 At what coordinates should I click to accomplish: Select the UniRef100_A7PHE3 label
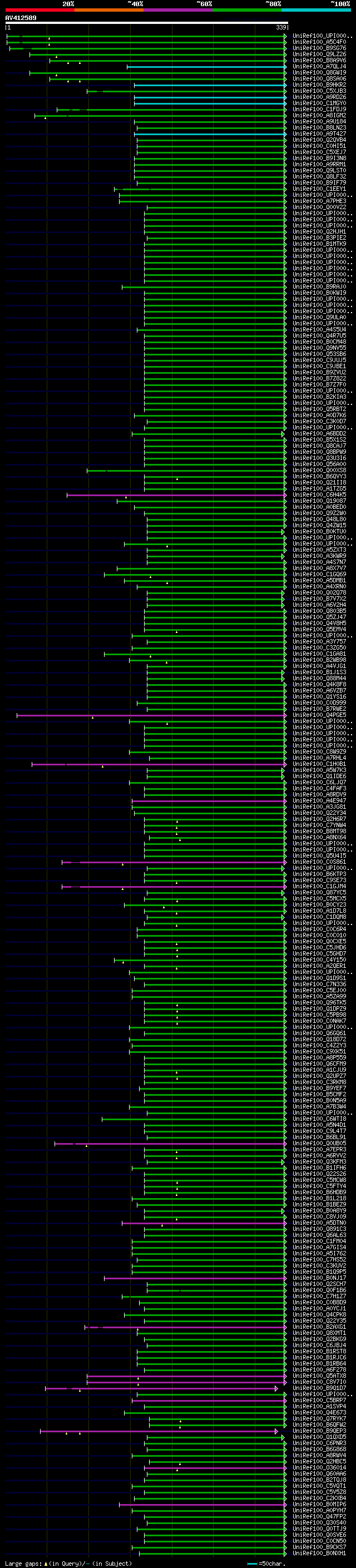pyautogui.click(x=319, y=201)
